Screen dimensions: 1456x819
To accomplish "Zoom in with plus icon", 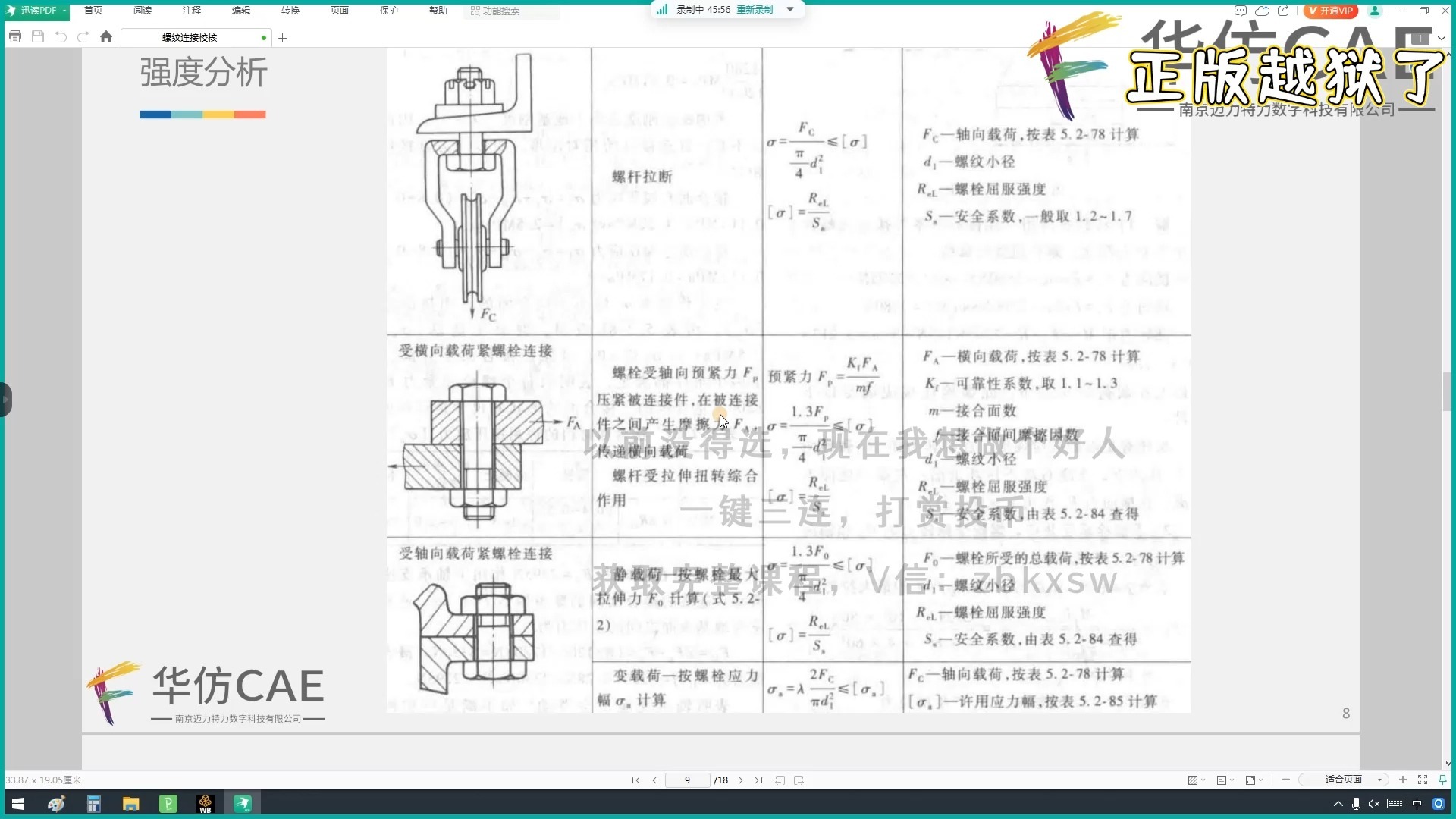I will (x=1402, y=780).
